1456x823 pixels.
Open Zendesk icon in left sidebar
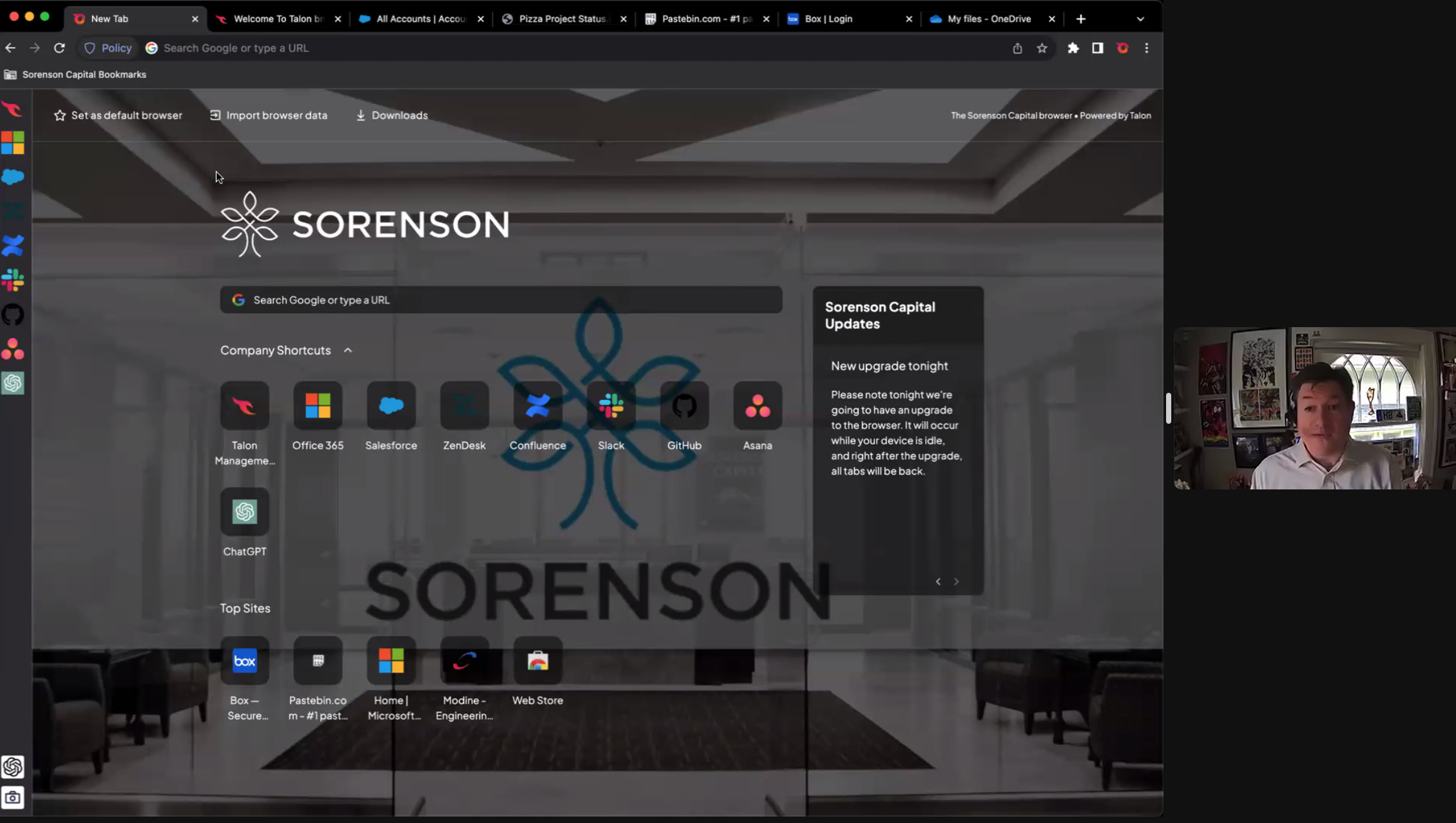[12, 211]
